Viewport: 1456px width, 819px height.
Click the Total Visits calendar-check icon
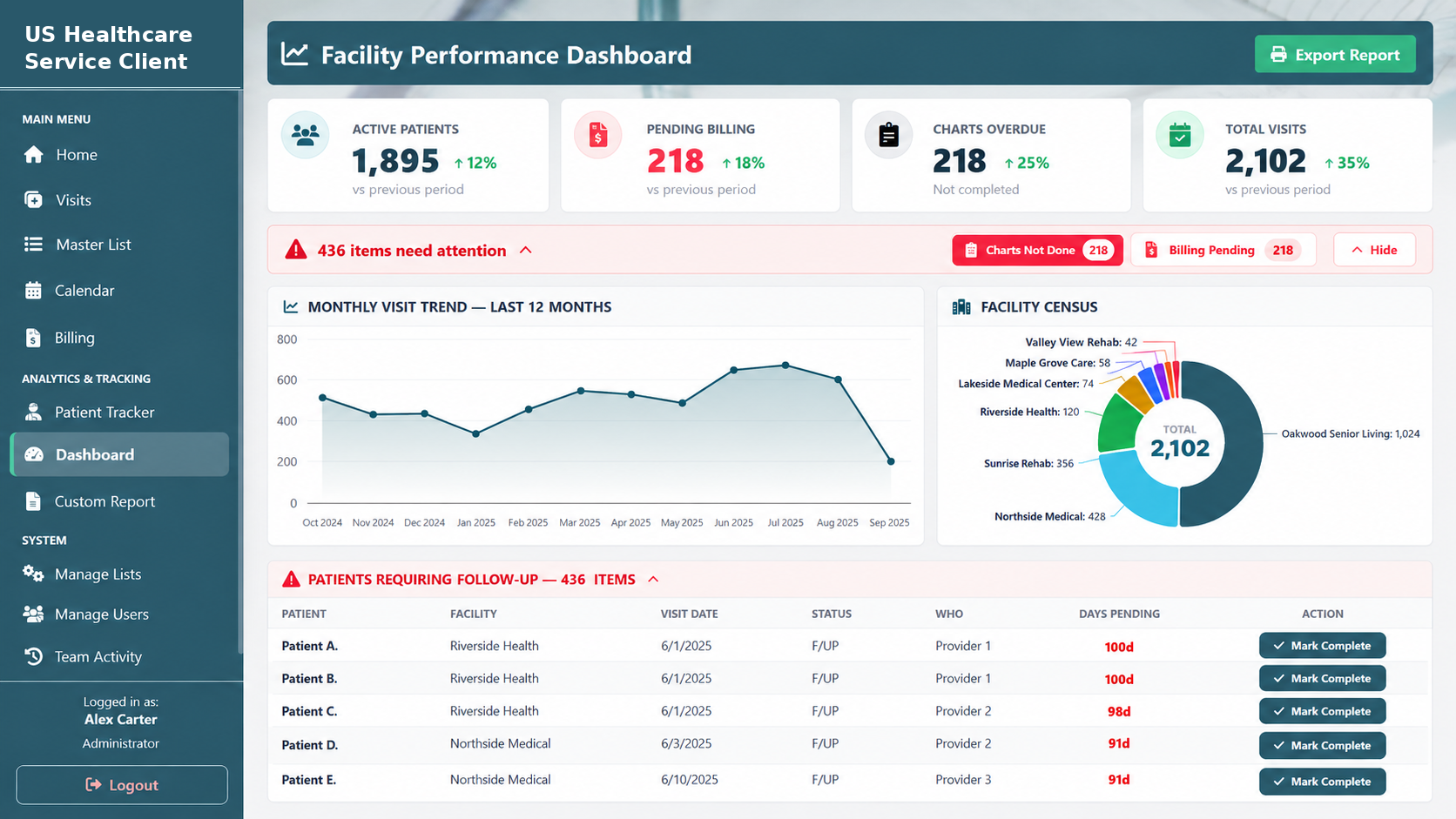coord(1180,135)
